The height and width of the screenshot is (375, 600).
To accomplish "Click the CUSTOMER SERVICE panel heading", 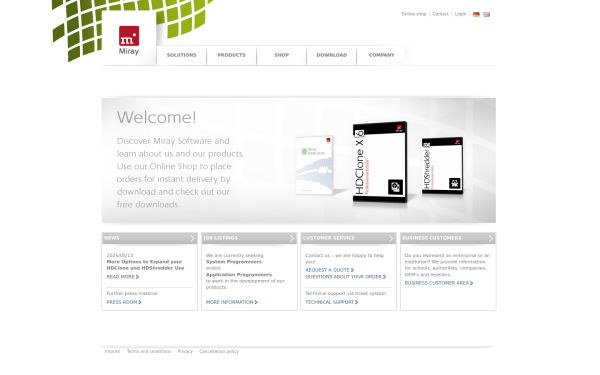I will click(329, 238).
